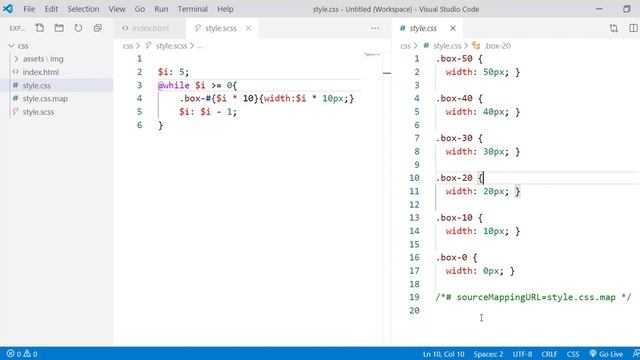The height and width of the screenshot is (360, 640).
Task: Create a new file in Explorer
Action: pos(40,28)
